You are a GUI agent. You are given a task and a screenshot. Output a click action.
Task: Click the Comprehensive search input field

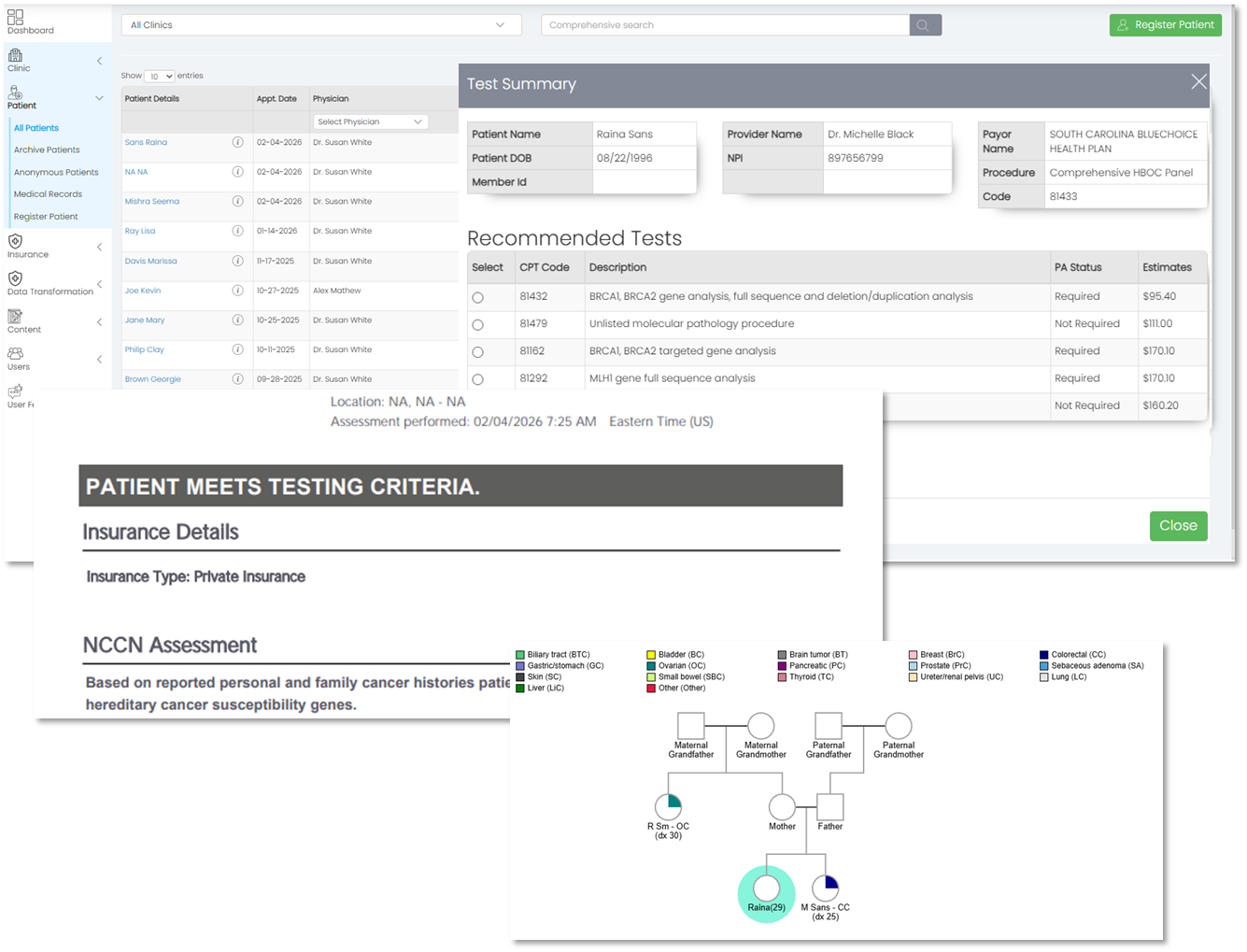pyautogui.click(x=725, y=25)
